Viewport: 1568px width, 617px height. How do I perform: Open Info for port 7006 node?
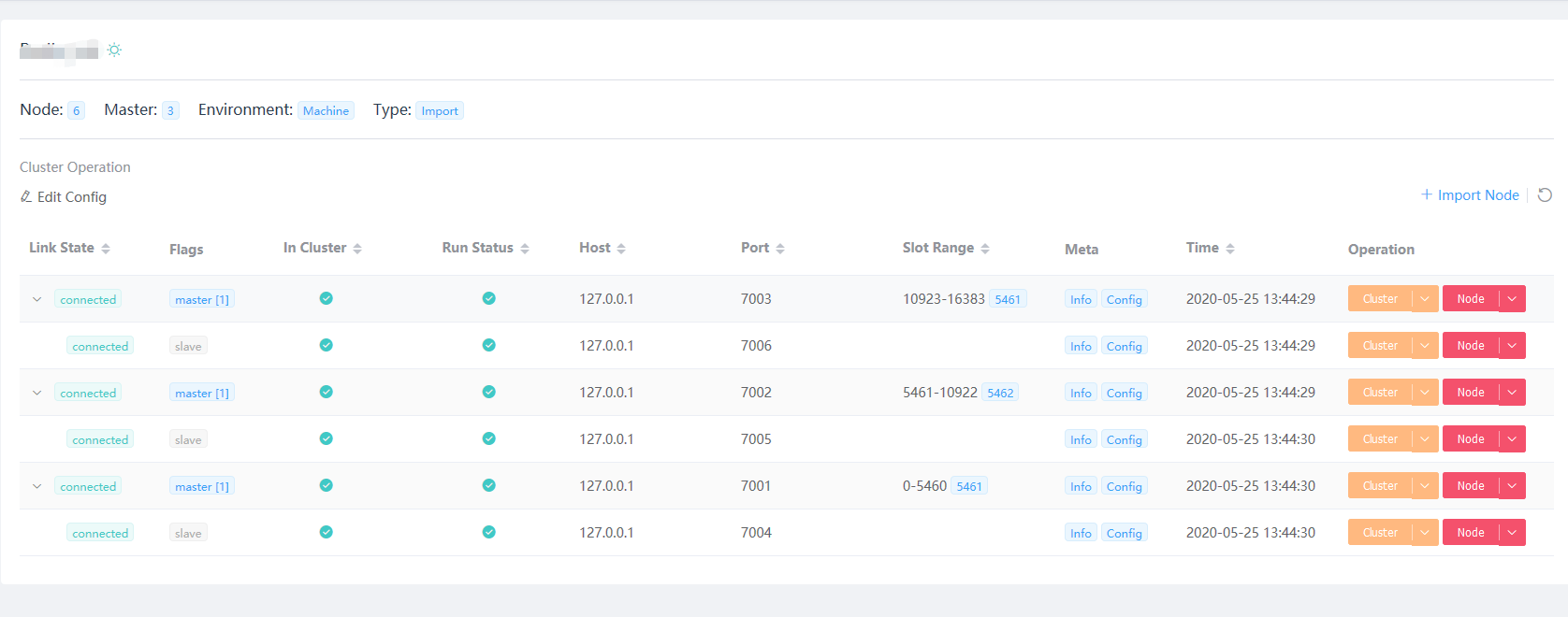coord(1081,346)
